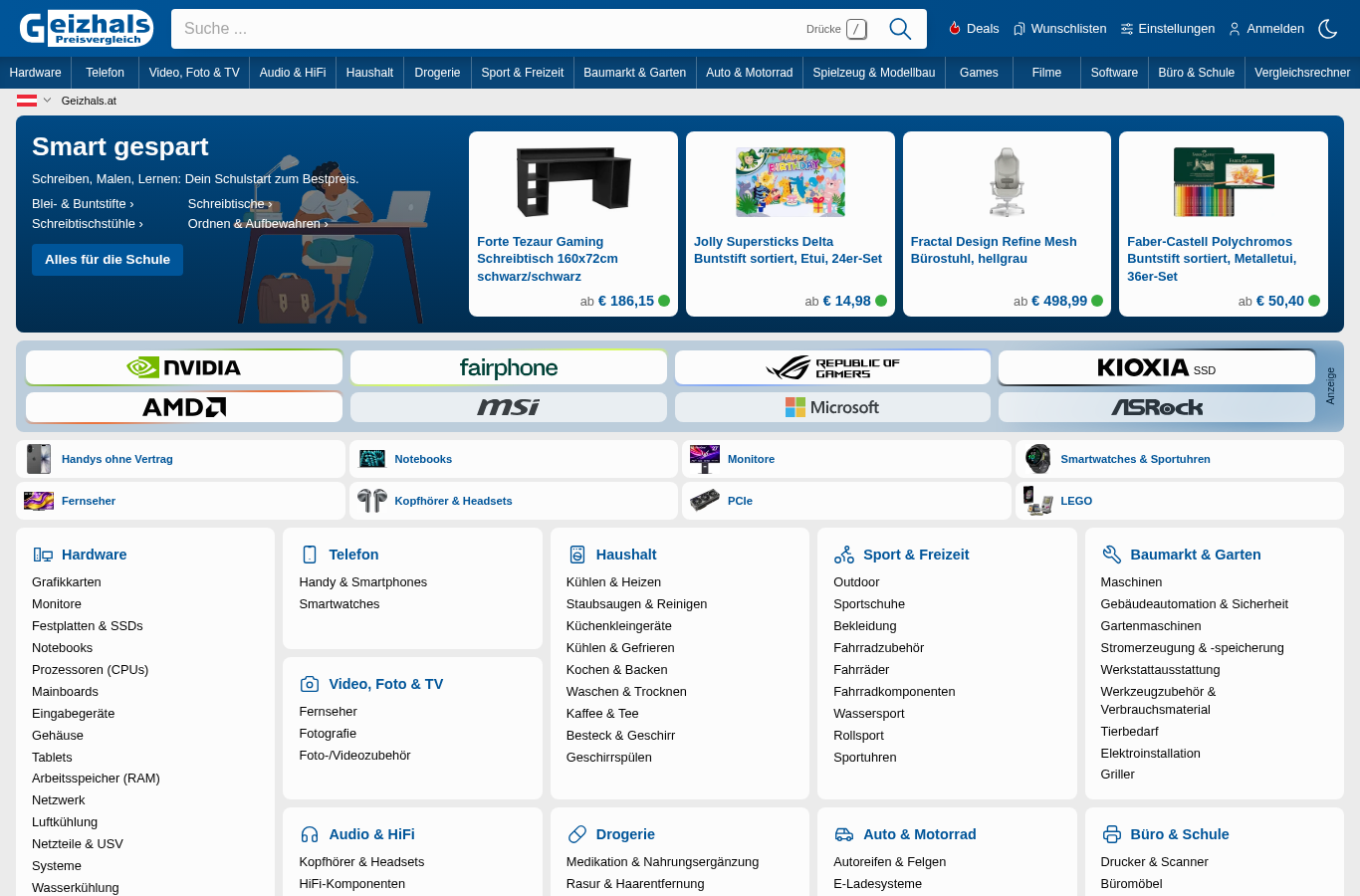Open Staubsaugen & Reinigen under Haushalt
1360x896 pixels.
pyautogui.click(x=637, y=604)
